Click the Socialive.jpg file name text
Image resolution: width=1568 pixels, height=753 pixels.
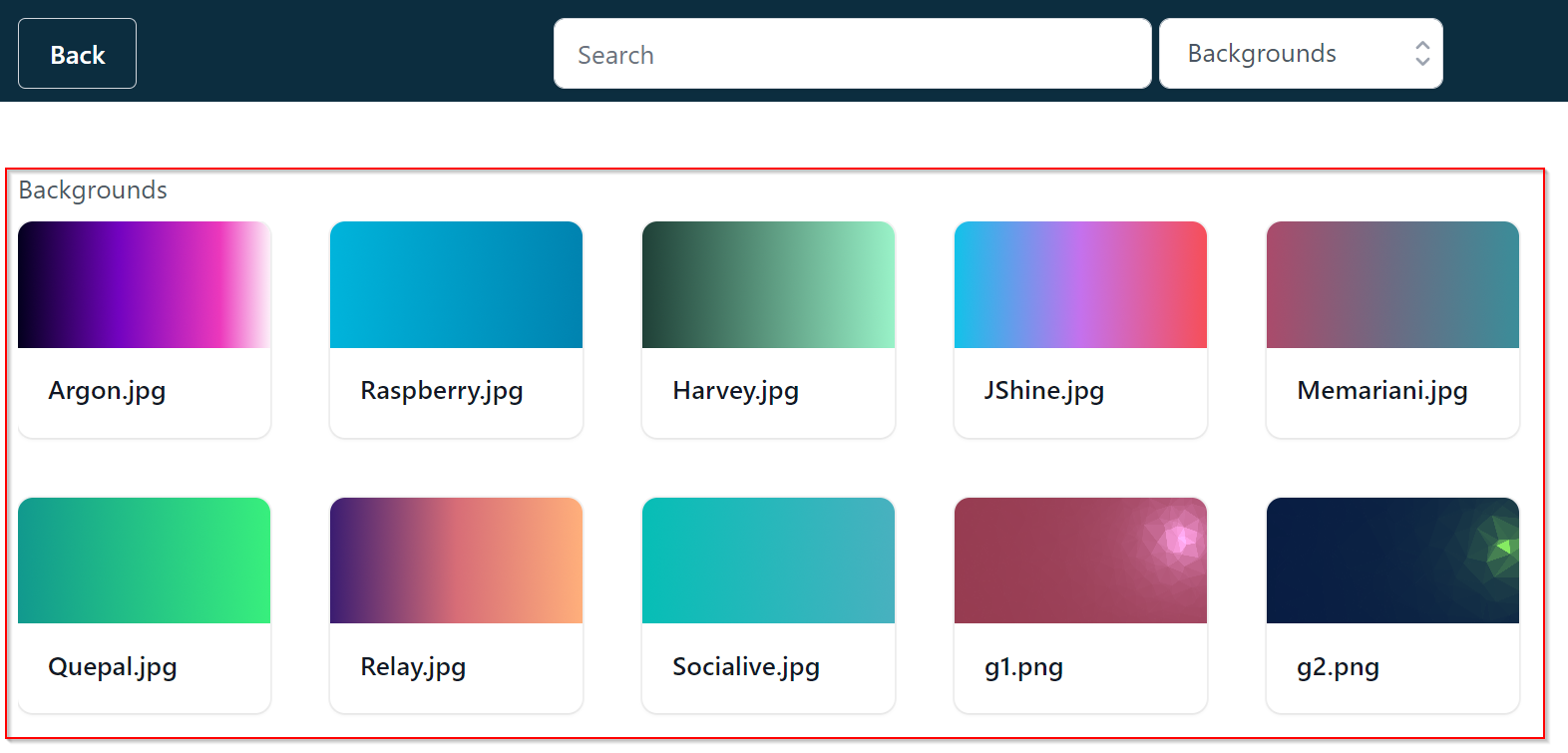[x=746, y=667]
